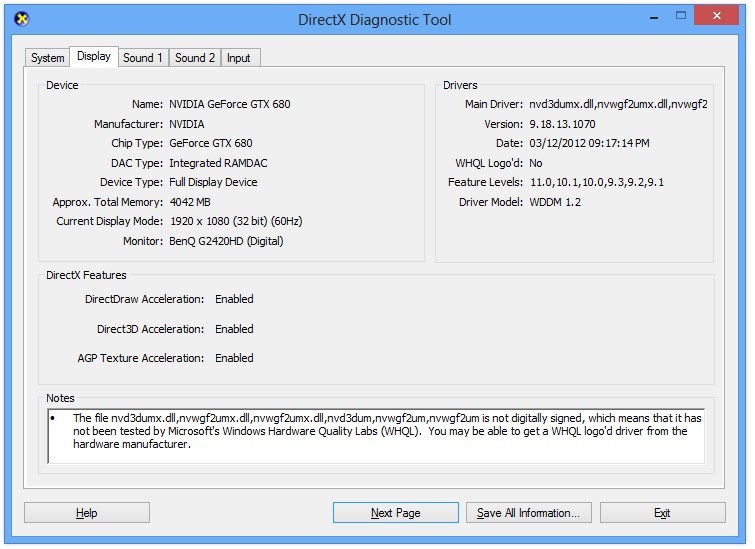Click the 4042 MB memory value

[x=190, y=202]
